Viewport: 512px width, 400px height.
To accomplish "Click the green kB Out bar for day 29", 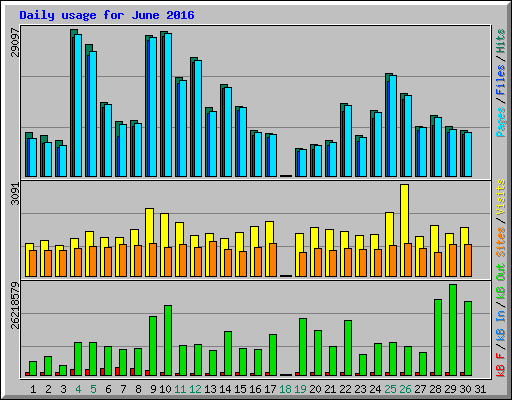I will pyautogui.click(x=453, y=330).
